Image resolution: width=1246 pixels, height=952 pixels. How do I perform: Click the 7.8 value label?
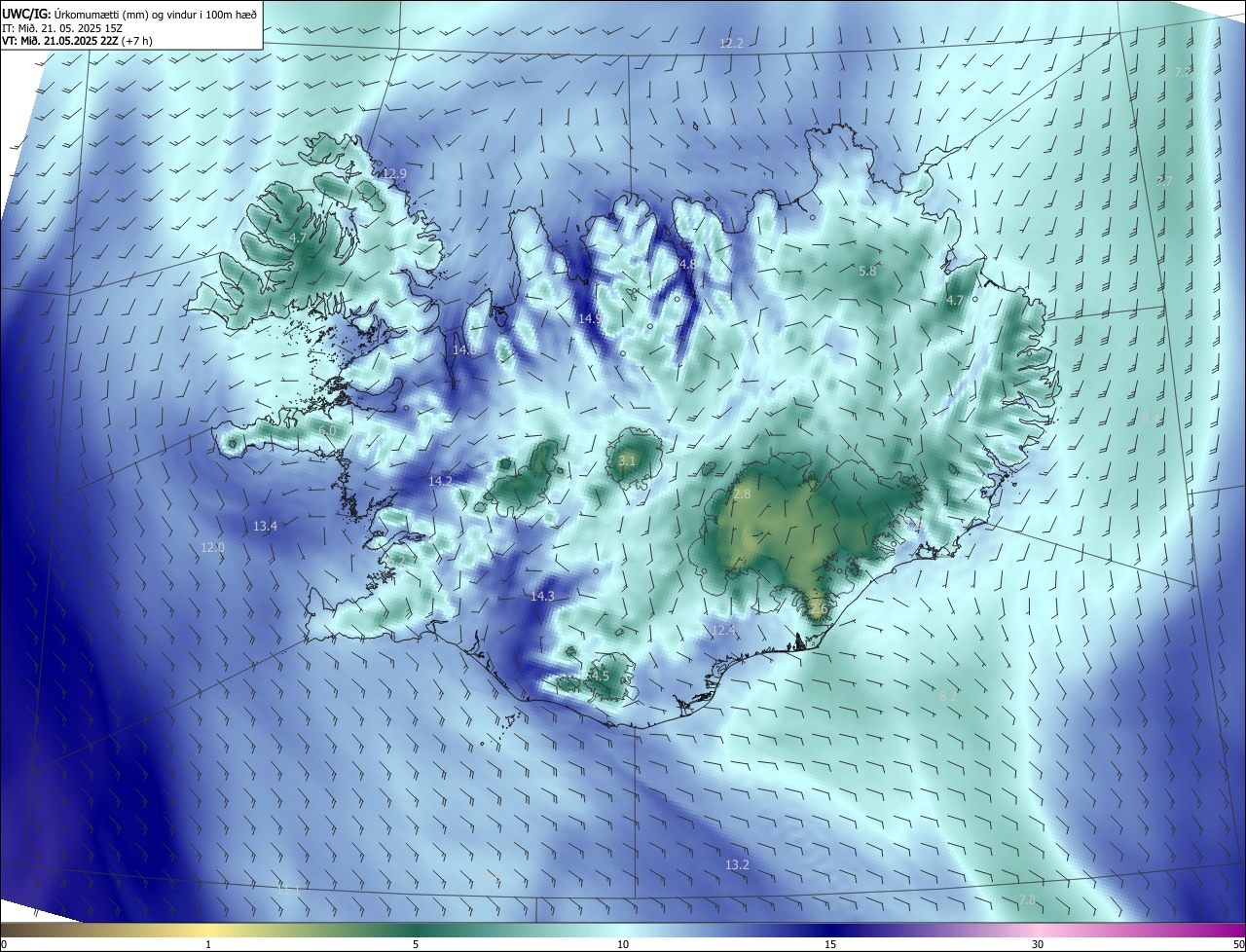click(1027, 899)
